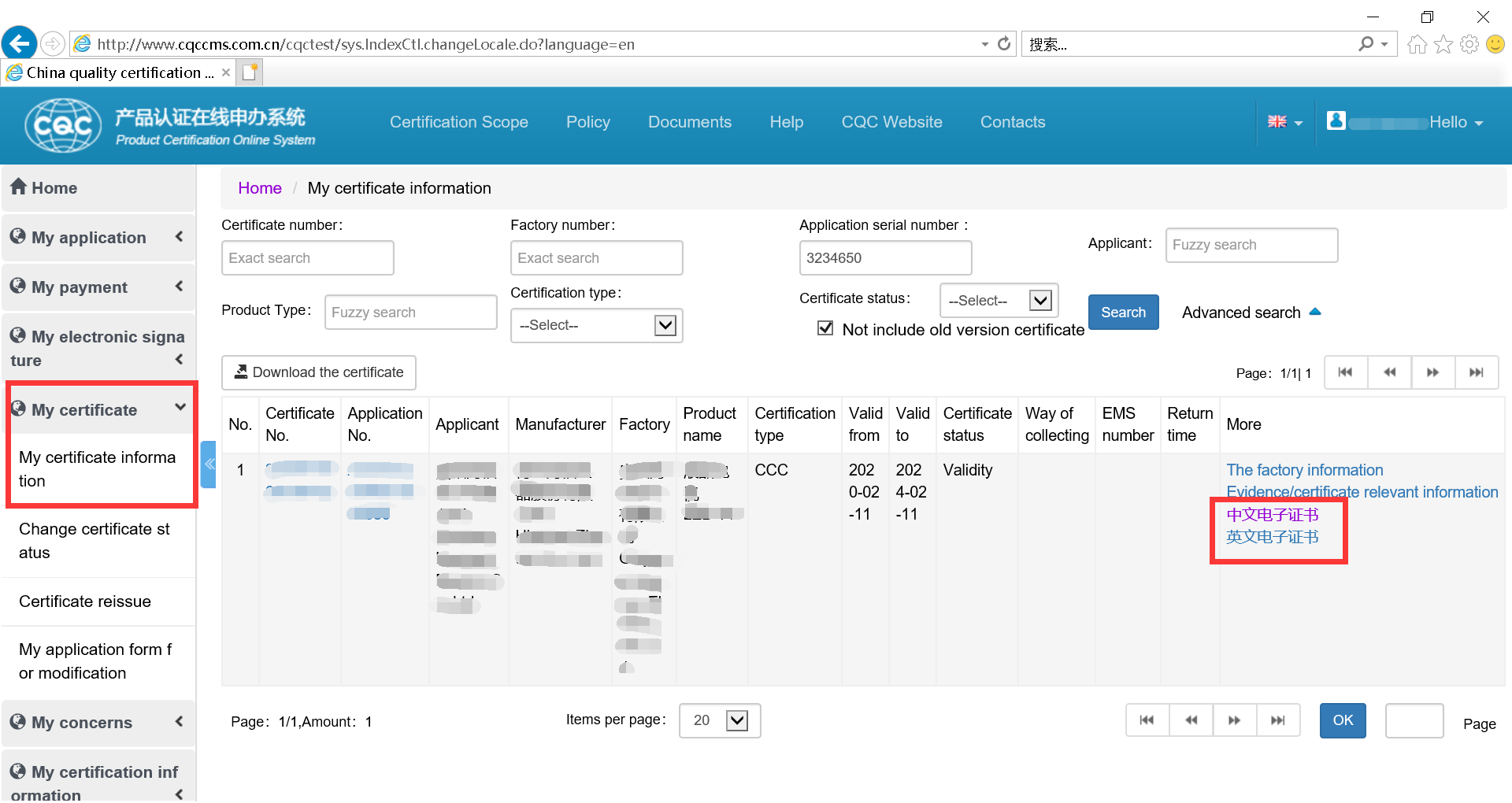Jump to last page using bottom pager icon

1277,720
